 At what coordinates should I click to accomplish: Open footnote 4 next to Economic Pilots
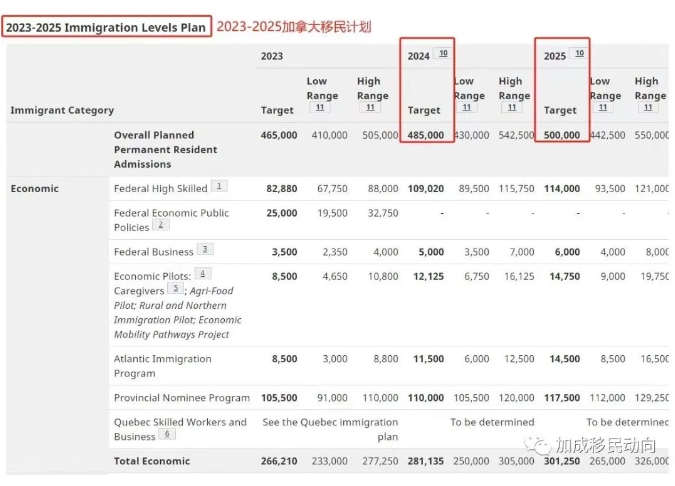coord(202,274)
